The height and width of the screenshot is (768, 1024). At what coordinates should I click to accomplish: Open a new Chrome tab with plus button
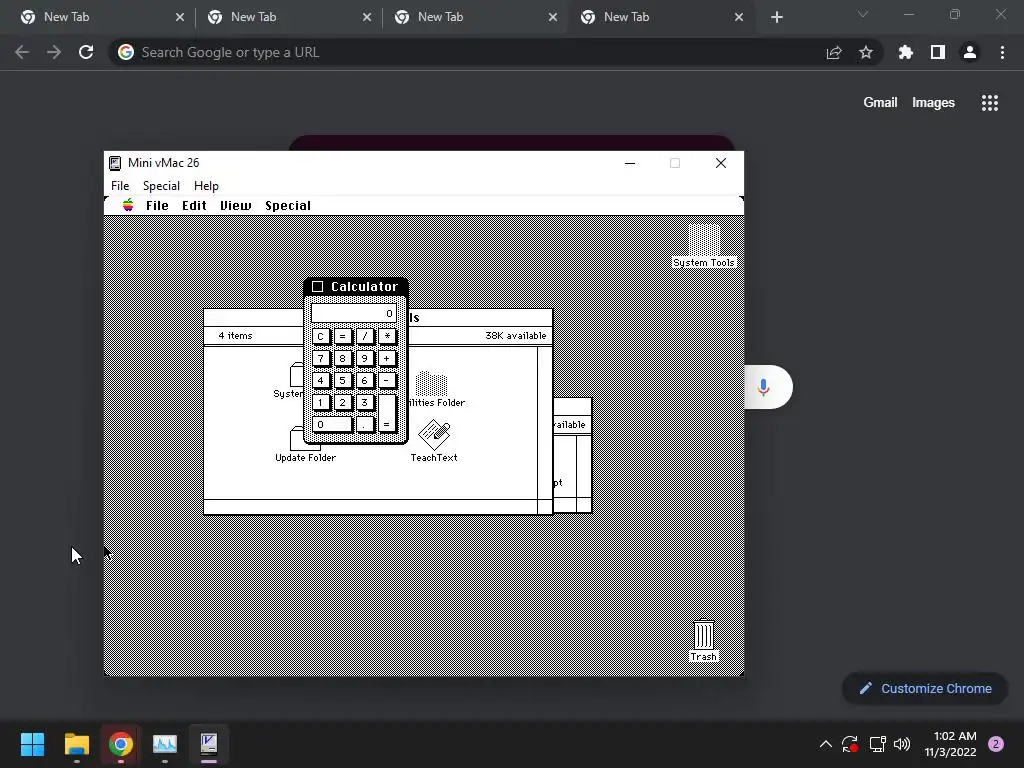[x=776, y=17]
